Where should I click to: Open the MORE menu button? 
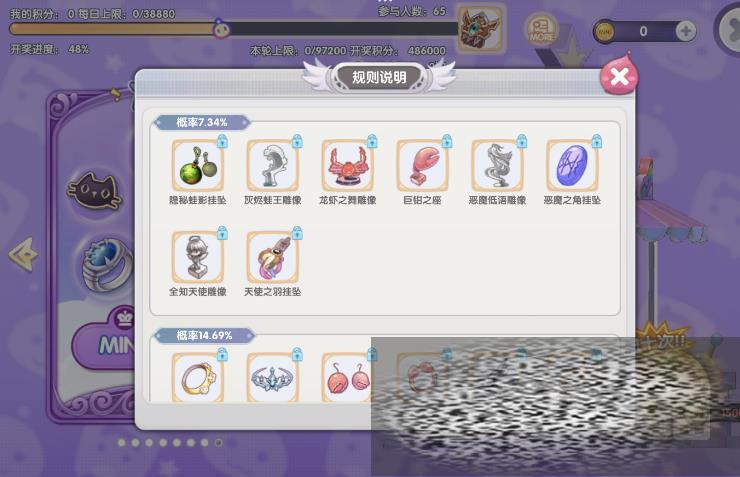pyautogui.click(x=541, y=29)
